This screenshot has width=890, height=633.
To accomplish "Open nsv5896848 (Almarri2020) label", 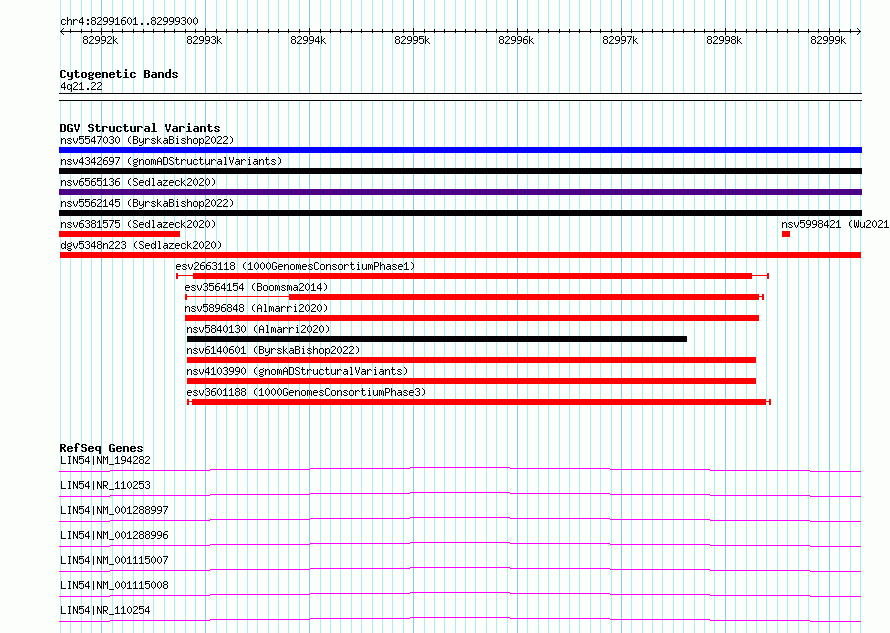I will (256, 308).
